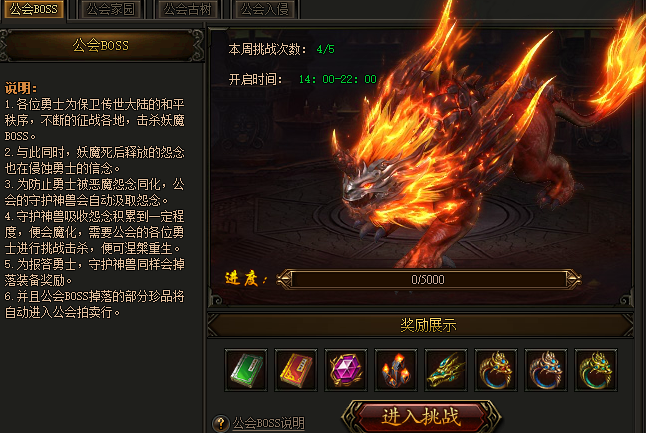
Task: Switch to the 公会古树 tab
Action: (187, 9)
